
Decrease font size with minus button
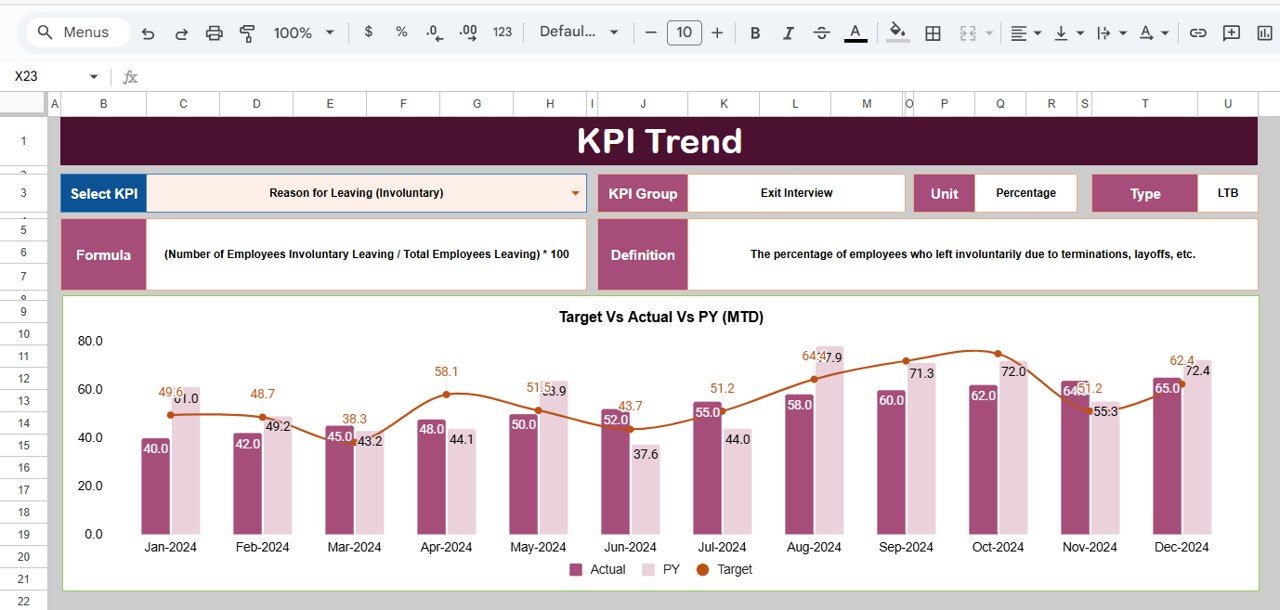click(651, 33)
